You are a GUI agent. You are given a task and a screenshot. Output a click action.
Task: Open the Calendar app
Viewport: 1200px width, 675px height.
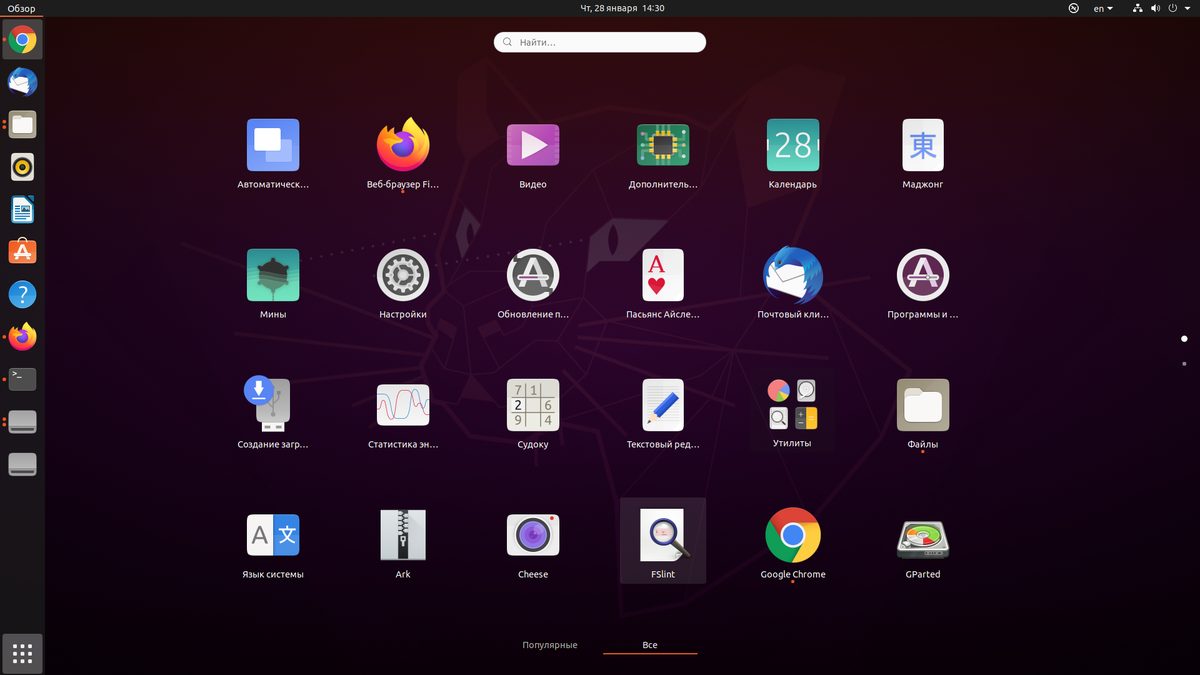pos(793,146)
